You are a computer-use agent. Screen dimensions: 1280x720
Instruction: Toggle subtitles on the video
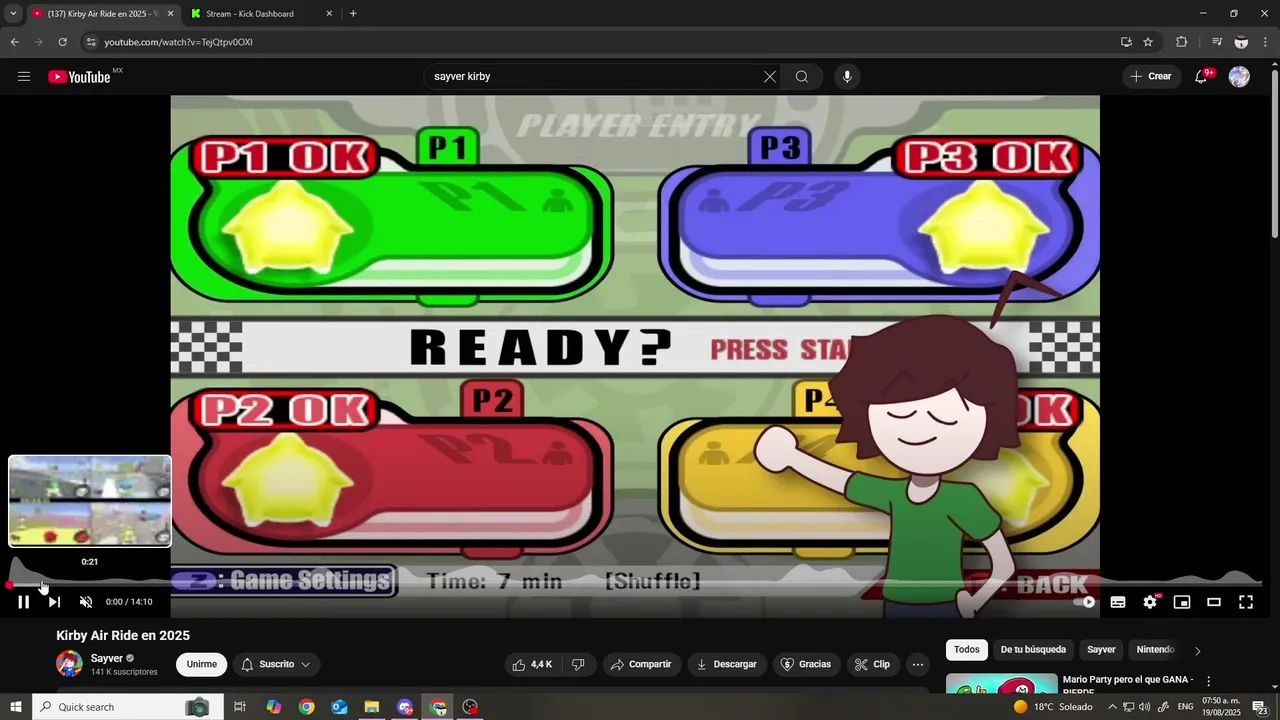pos(1118,602)
